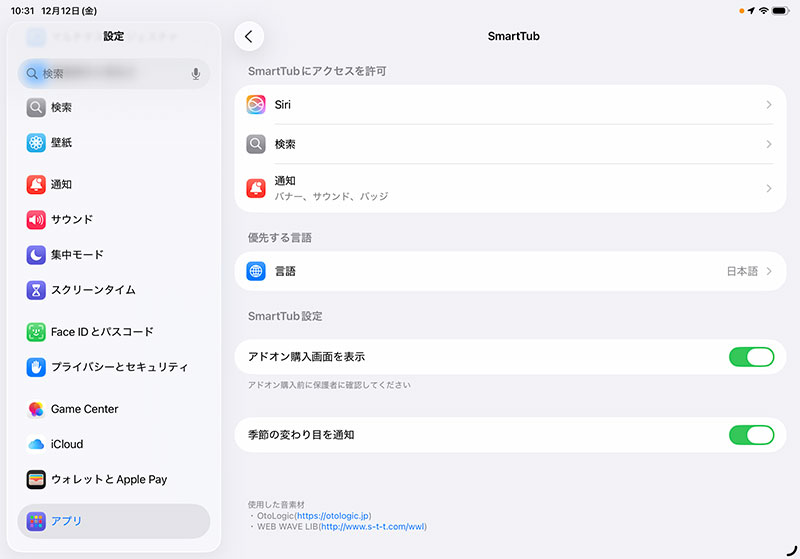Expand Siri row chevron
The image size is (800, 559).
(769, 105)
